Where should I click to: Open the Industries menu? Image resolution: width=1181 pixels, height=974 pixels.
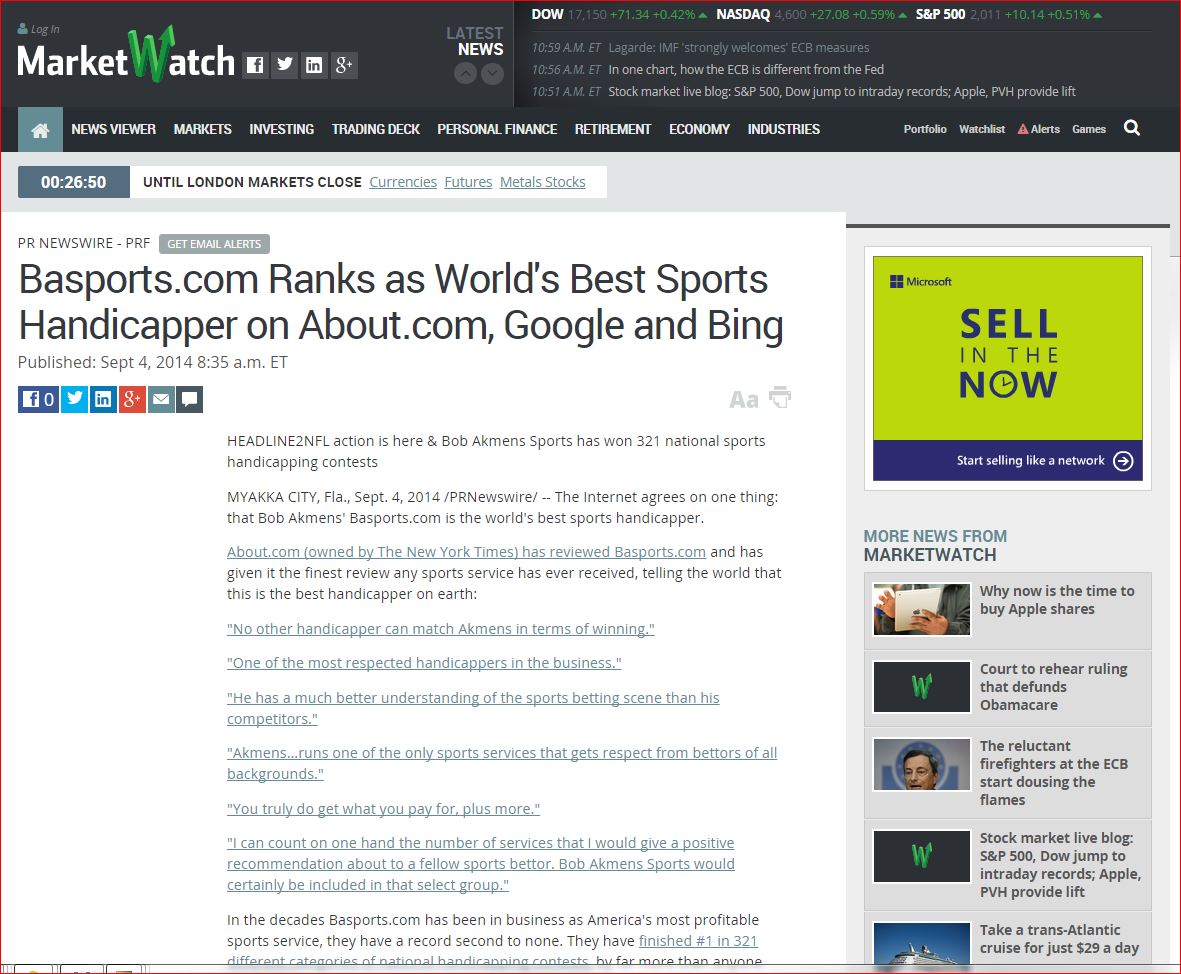click(784, 130)
